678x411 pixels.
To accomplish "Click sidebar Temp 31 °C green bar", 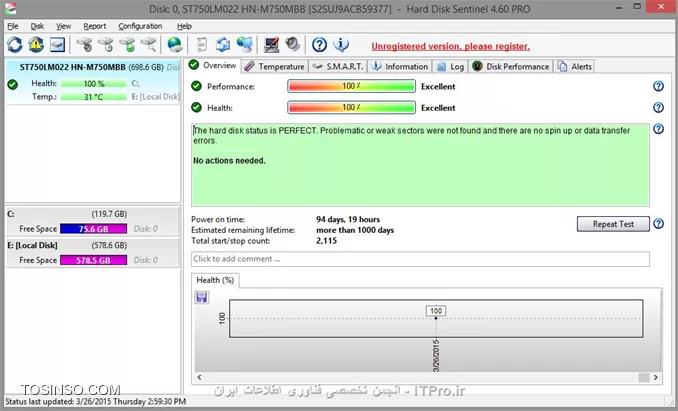I will (93, 96).
